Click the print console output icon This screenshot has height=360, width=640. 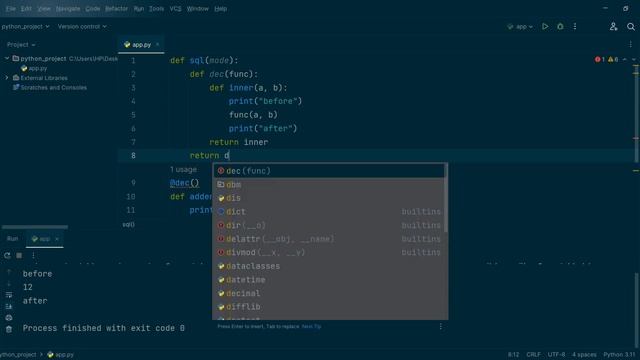pyautogui.click(x=9, y=318)
